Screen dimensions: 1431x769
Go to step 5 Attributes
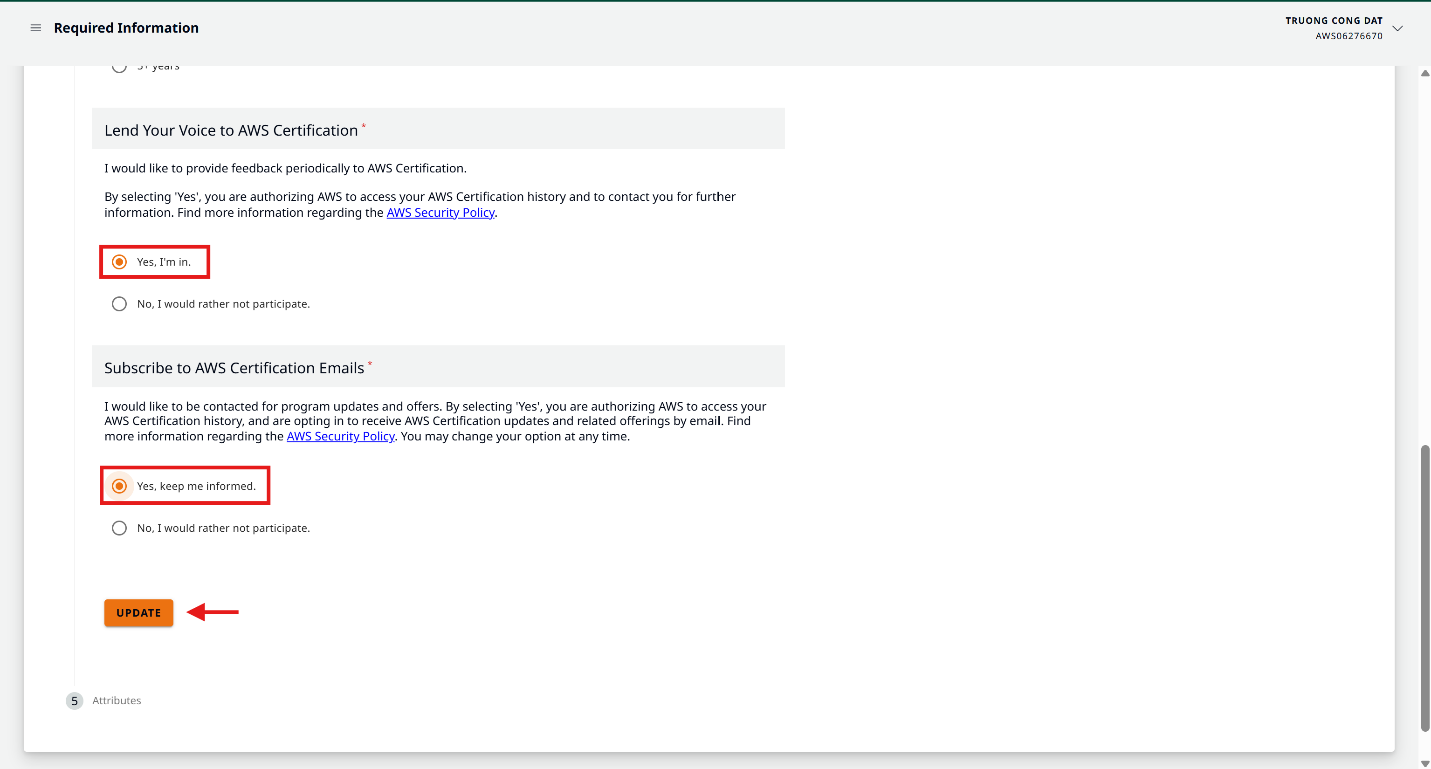pyautogui.click(x=104, y=701)
